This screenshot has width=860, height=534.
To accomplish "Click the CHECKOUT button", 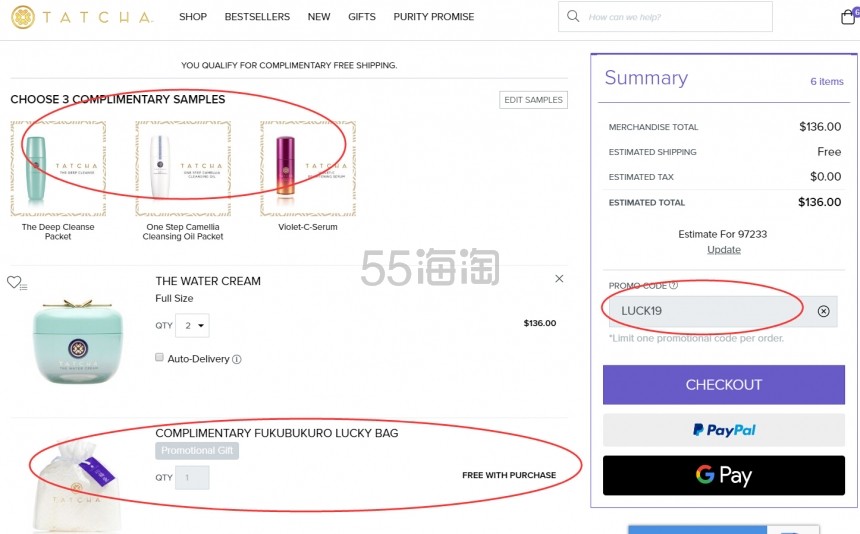I will (x=723, y=385).
